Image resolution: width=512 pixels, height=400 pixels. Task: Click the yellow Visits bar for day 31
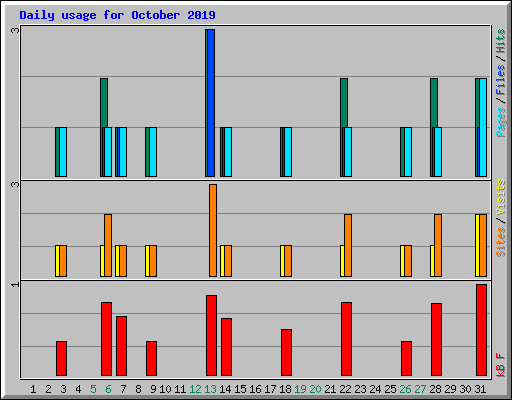pos(477,245)
